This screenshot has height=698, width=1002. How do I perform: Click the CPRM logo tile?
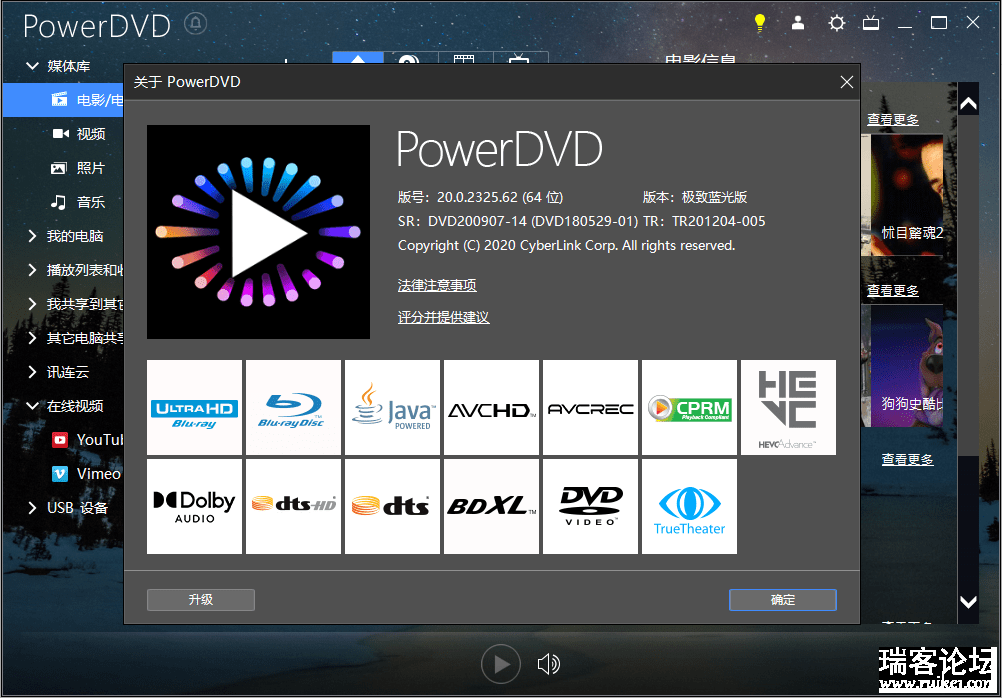pyautogui.click(x=690, y=407)
